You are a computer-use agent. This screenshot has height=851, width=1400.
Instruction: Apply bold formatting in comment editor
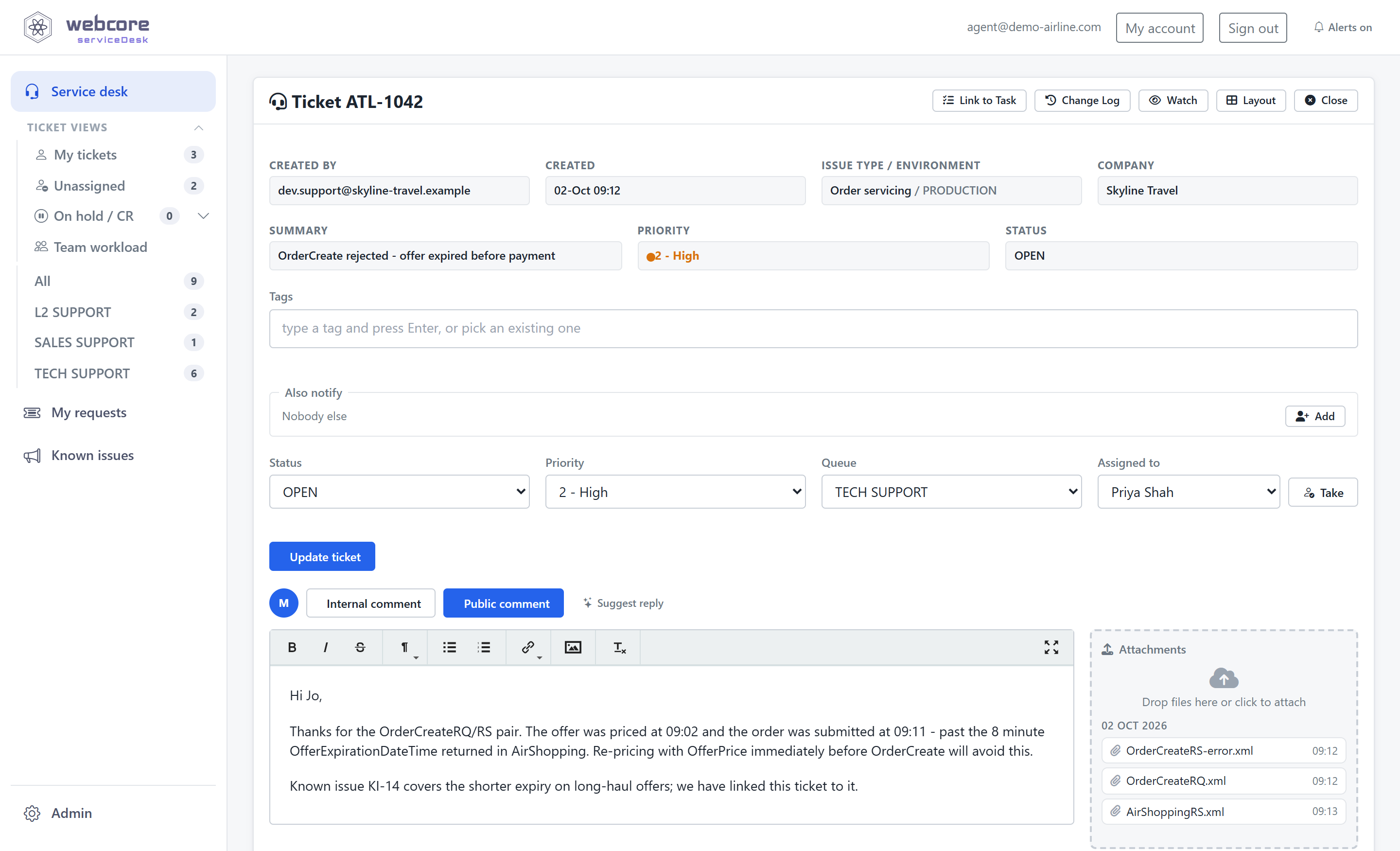[x=292, y=647]
